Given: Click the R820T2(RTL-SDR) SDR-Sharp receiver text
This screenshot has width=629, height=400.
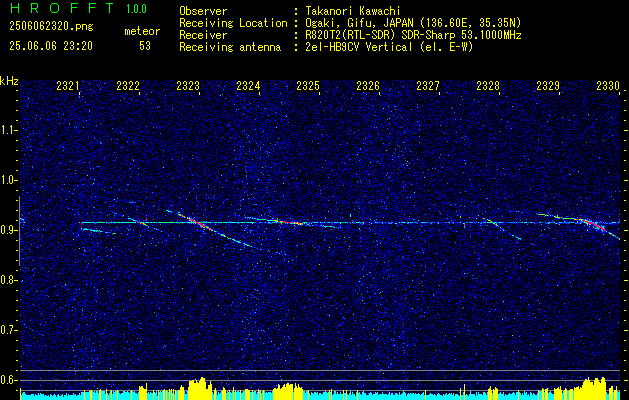Looking at the screenshot, I should [413, 35].
